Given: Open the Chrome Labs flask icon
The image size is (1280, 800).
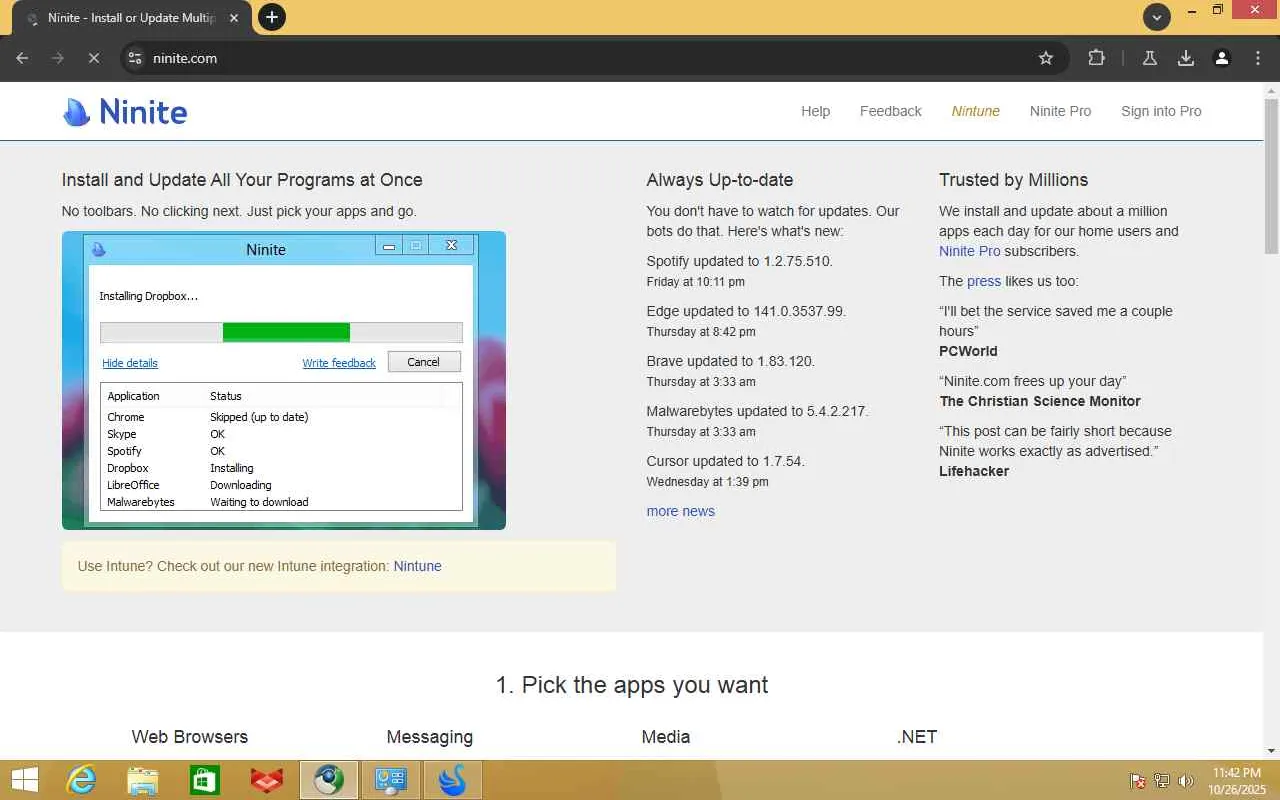Looking at the screenshot, I should (x=1150, y=58).
